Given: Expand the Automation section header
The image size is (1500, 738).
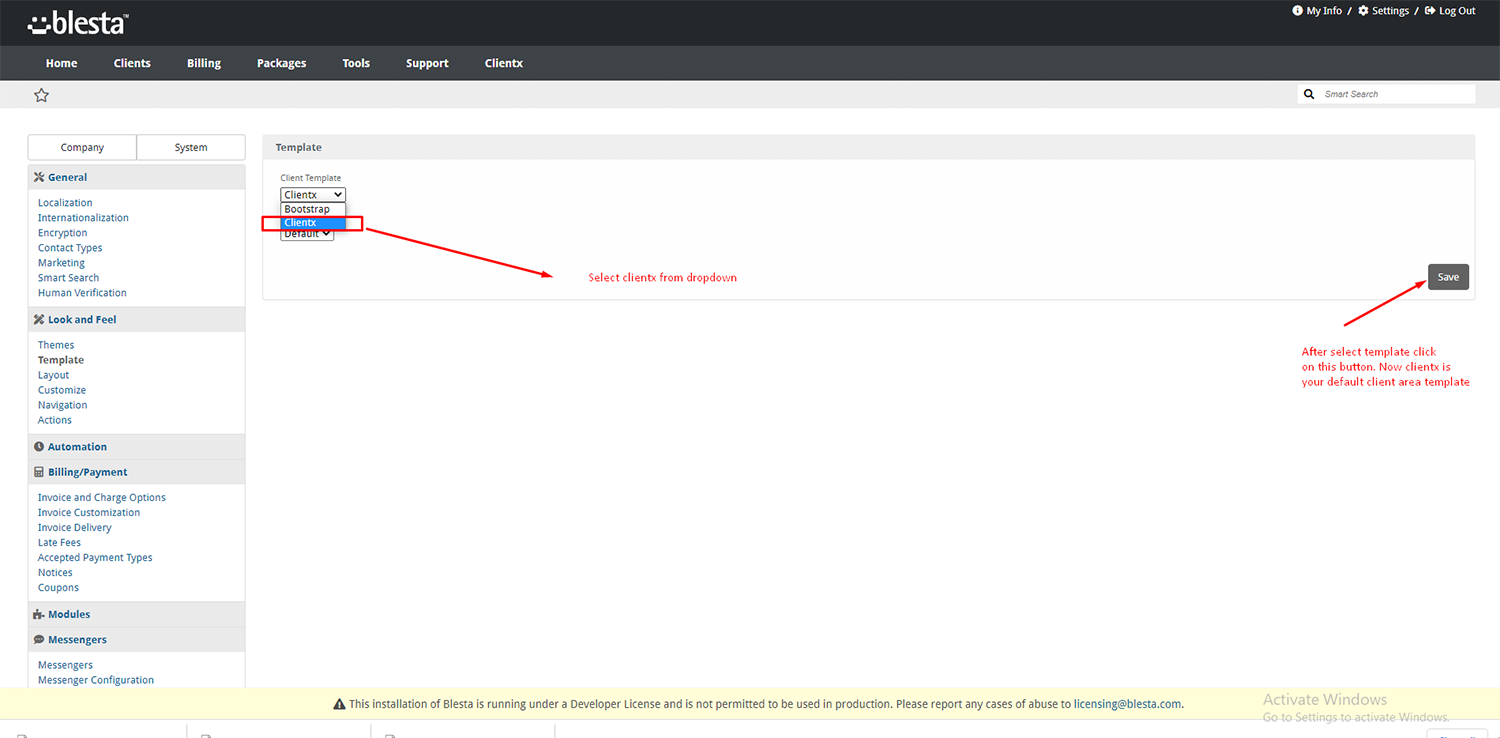Looking at the screenshot, I should (136, 447).
